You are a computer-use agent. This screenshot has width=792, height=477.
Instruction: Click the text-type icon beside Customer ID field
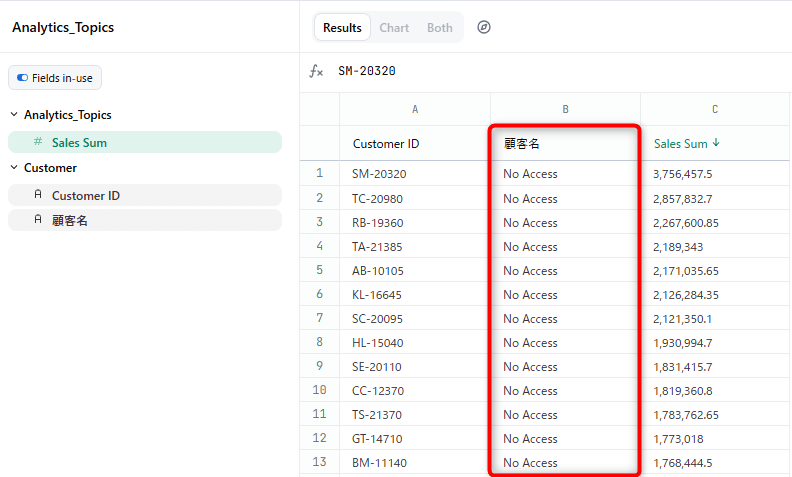click(38, 194)
